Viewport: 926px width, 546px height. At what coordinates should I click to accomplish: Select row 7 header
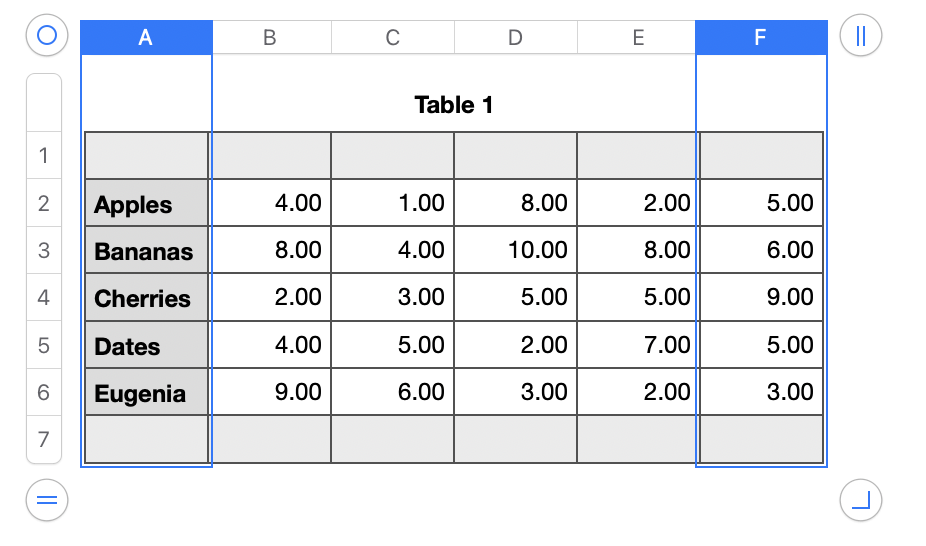coord(43,440)
